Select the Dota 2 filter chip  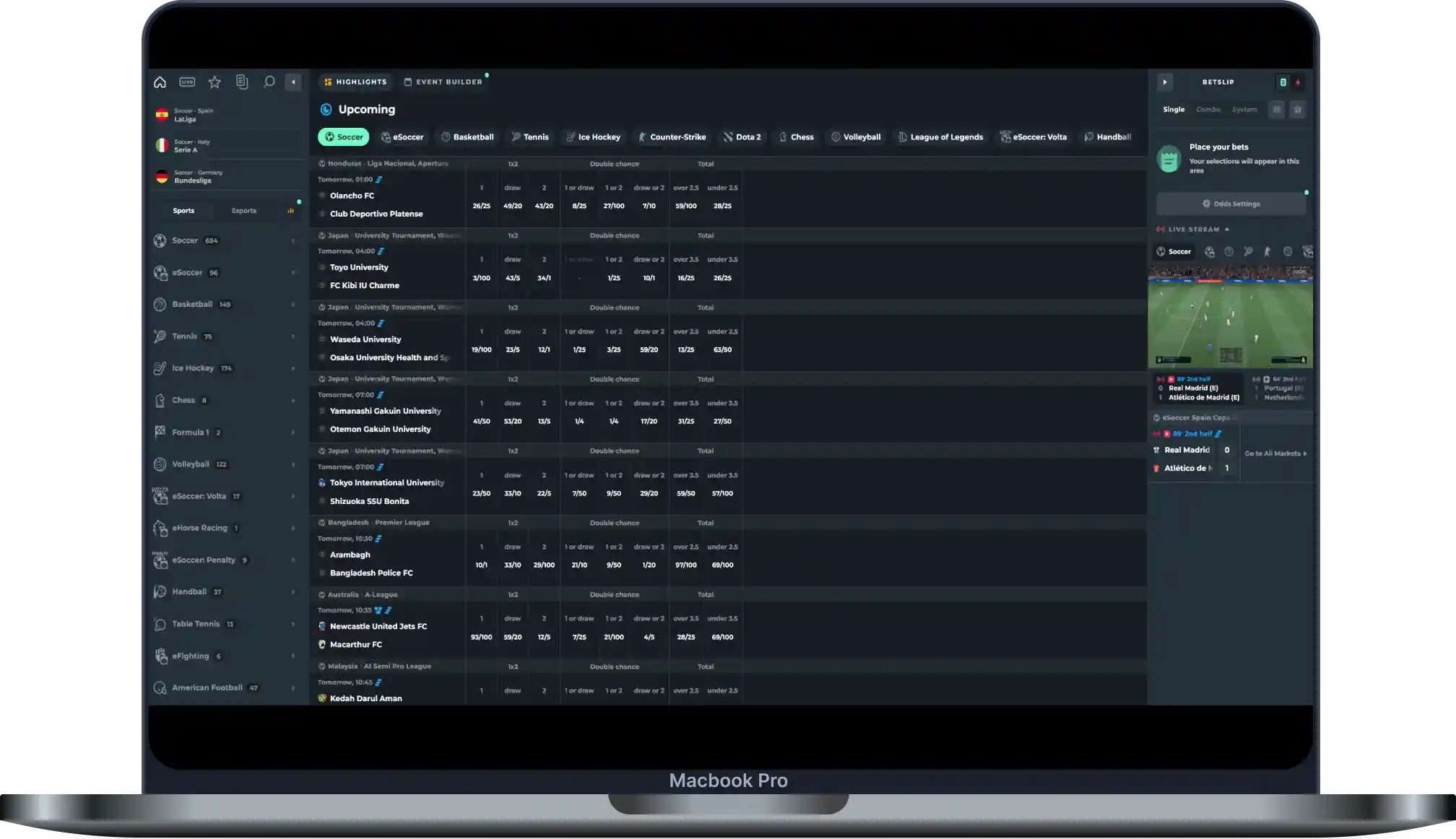point(742,137)
